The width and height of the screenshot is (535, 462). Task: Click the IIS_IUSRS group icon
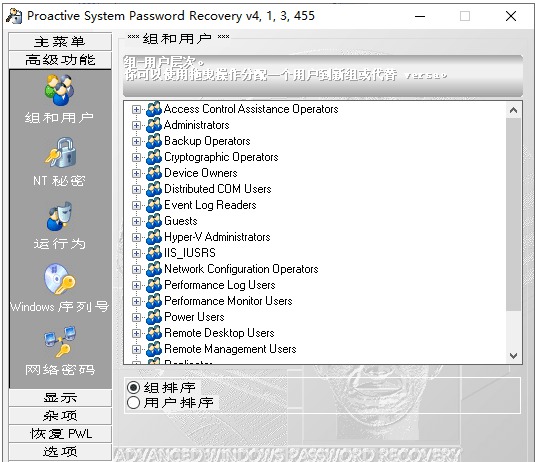coord(154,253)
